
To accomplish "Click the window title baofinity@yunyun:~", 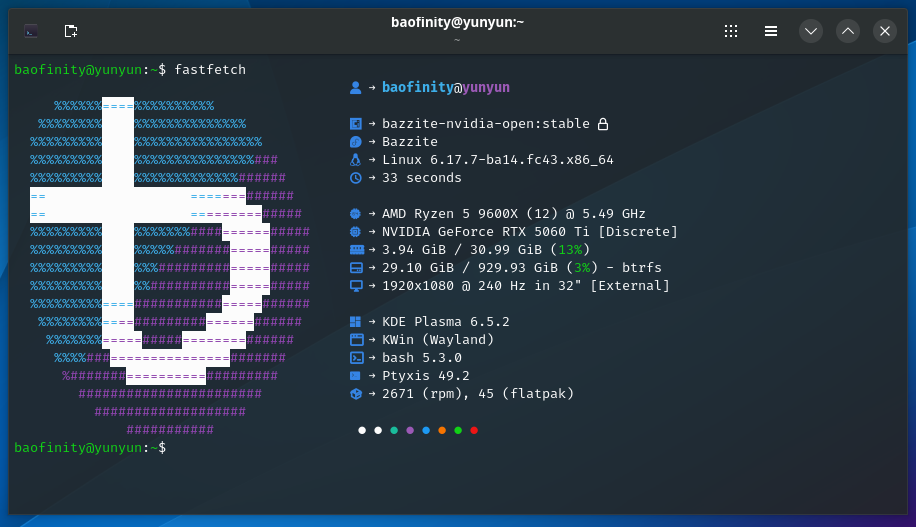I will (457, 22).
